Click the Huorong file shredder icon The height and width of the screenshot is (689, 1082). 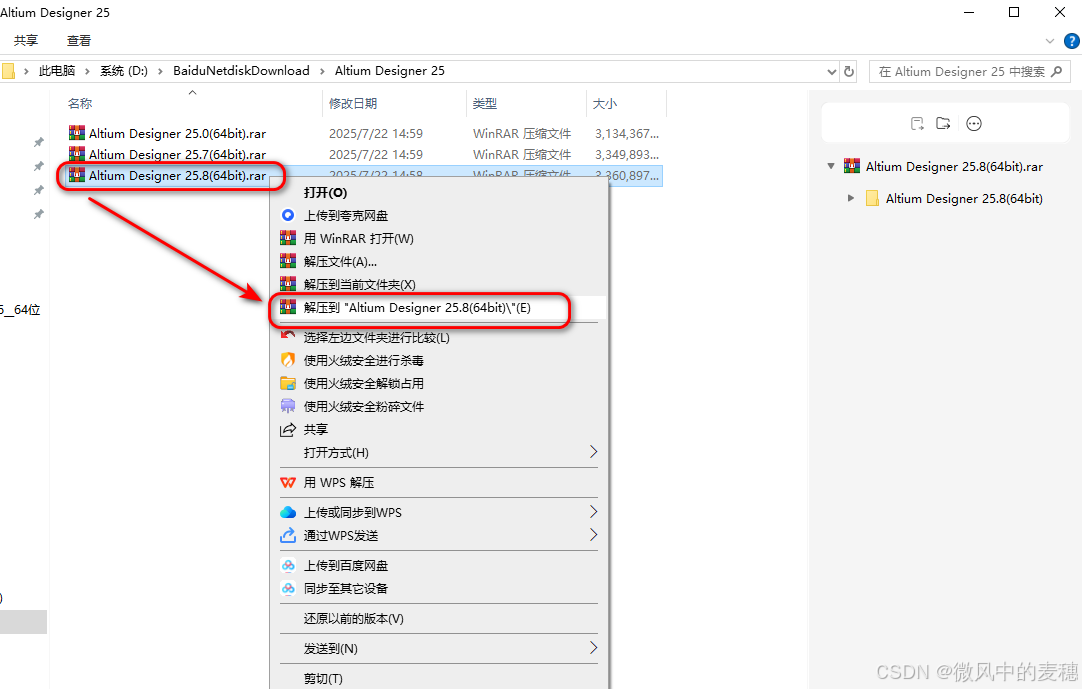(x=288, y=406)
